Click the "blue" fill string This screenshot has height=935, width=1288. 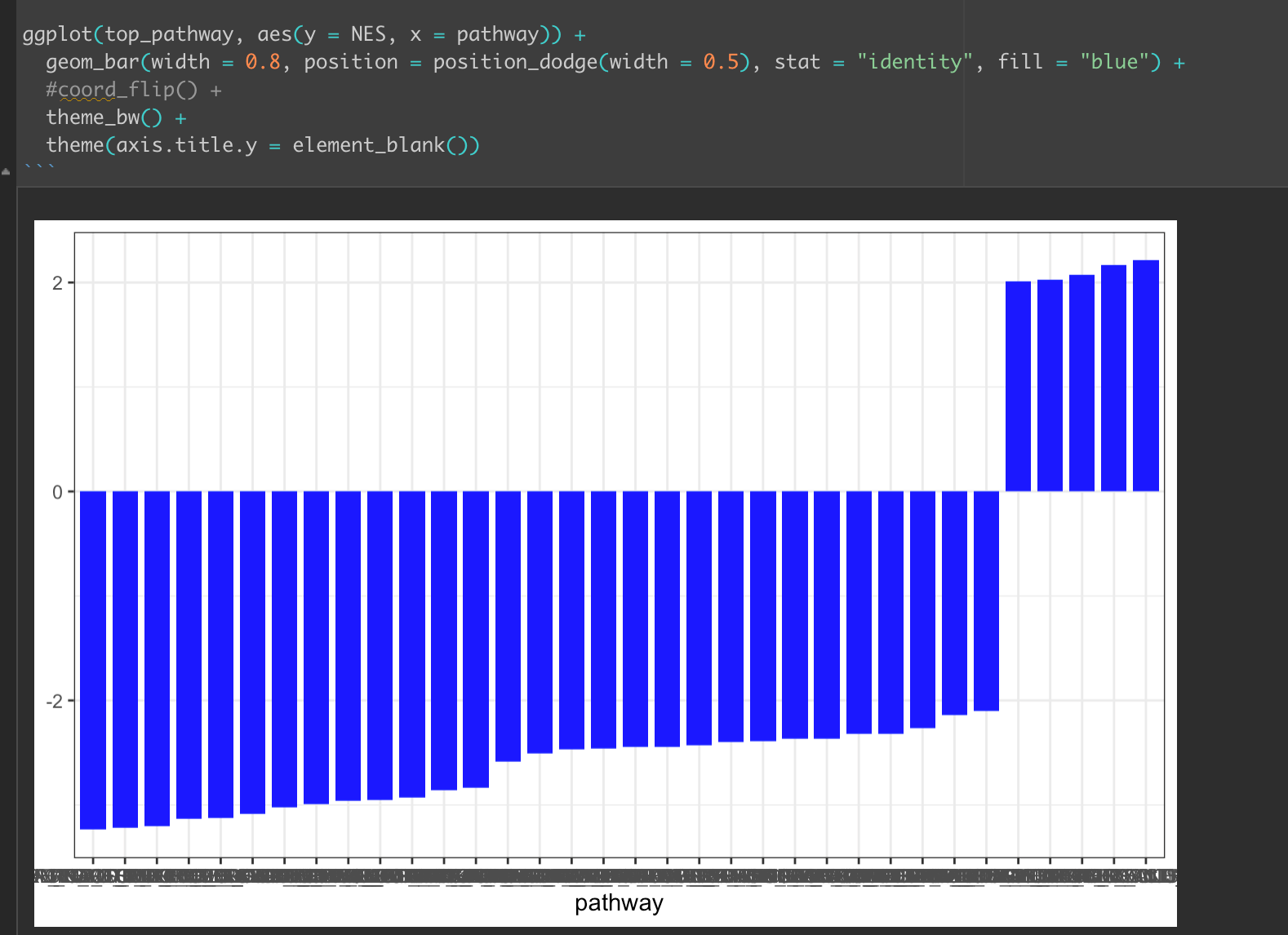(1114, 62)
